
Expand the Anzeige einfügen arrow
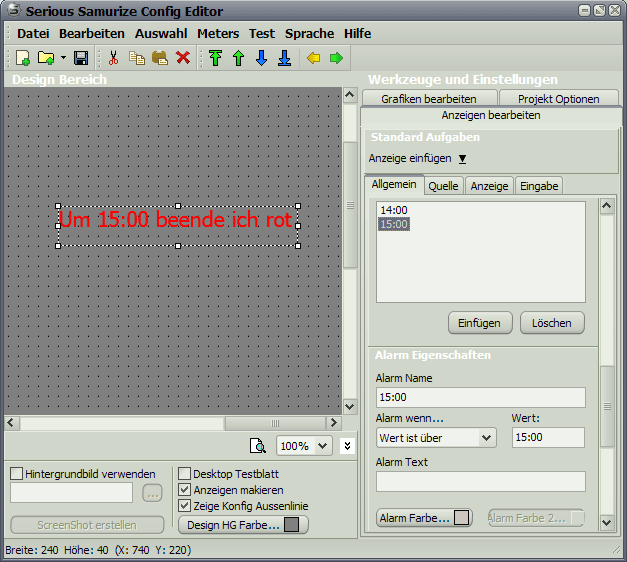463,159
